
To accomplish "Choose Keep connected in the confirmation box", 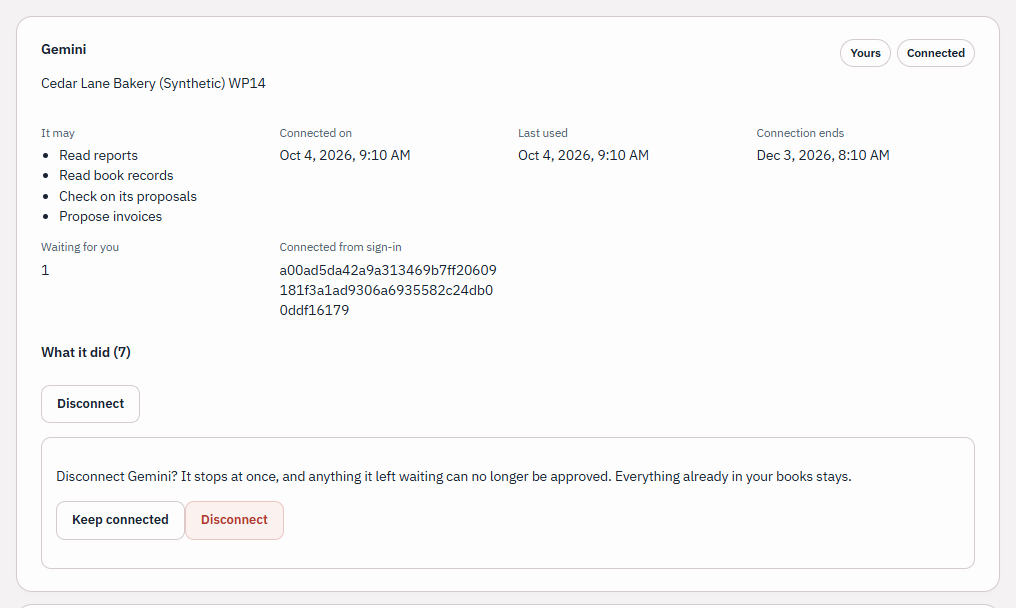I will click(x=120, y=520).
